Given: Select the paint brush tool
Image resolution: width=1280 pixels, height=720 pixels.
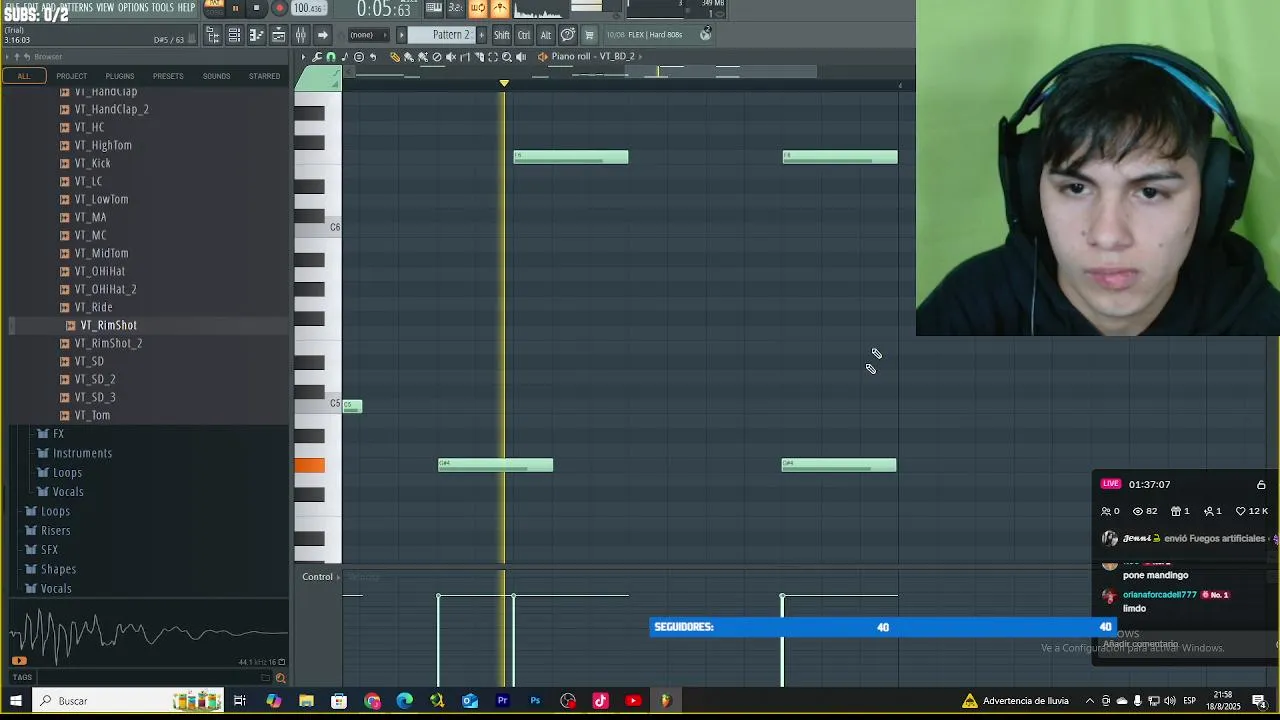Looking at the screenshot, I should pyautogui.click(x=408, y=57).
